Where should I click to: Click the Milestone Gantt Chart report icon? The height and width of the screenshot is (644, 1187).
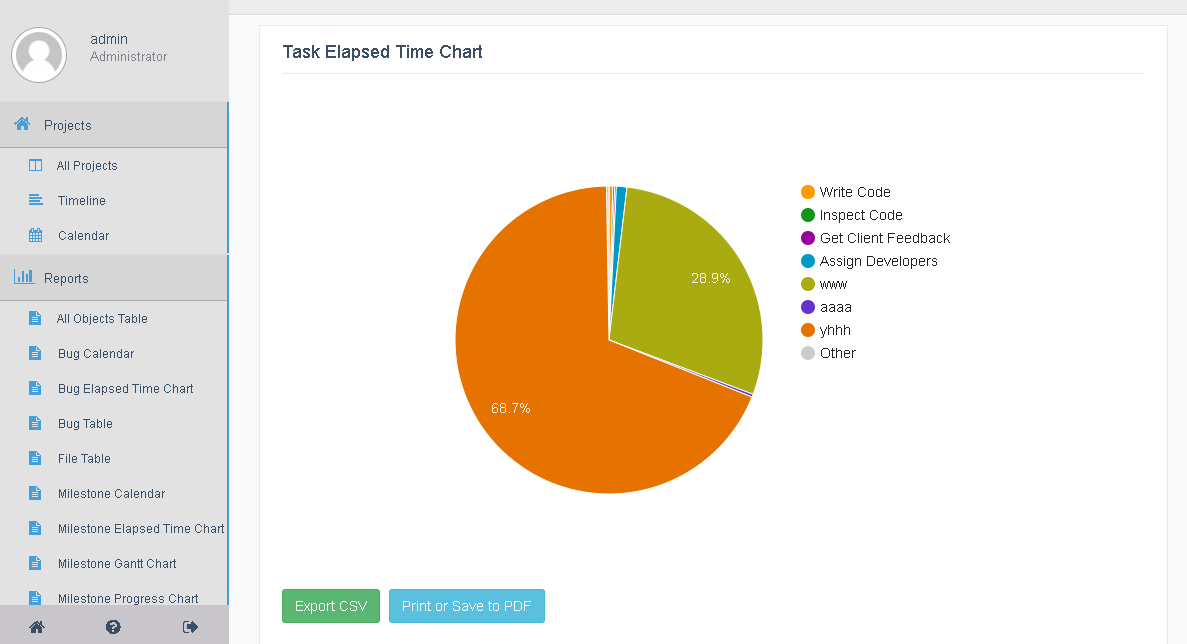pyautogui.click(x=35, y=563)
